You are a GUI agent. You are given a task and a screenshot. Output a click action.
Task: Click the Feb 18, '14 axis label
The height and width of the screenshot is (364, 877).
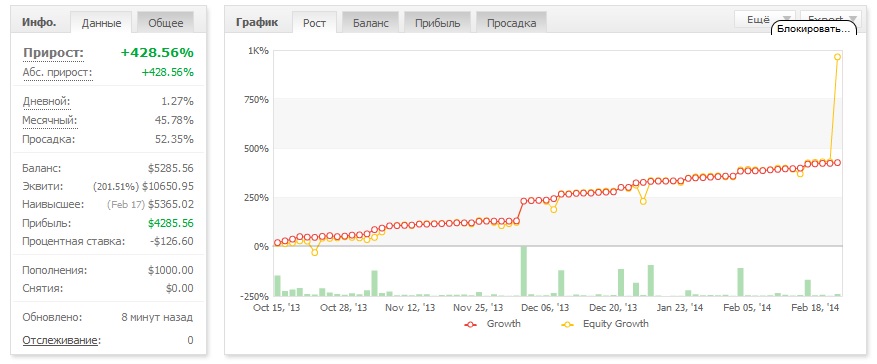[x=816, y=307]
